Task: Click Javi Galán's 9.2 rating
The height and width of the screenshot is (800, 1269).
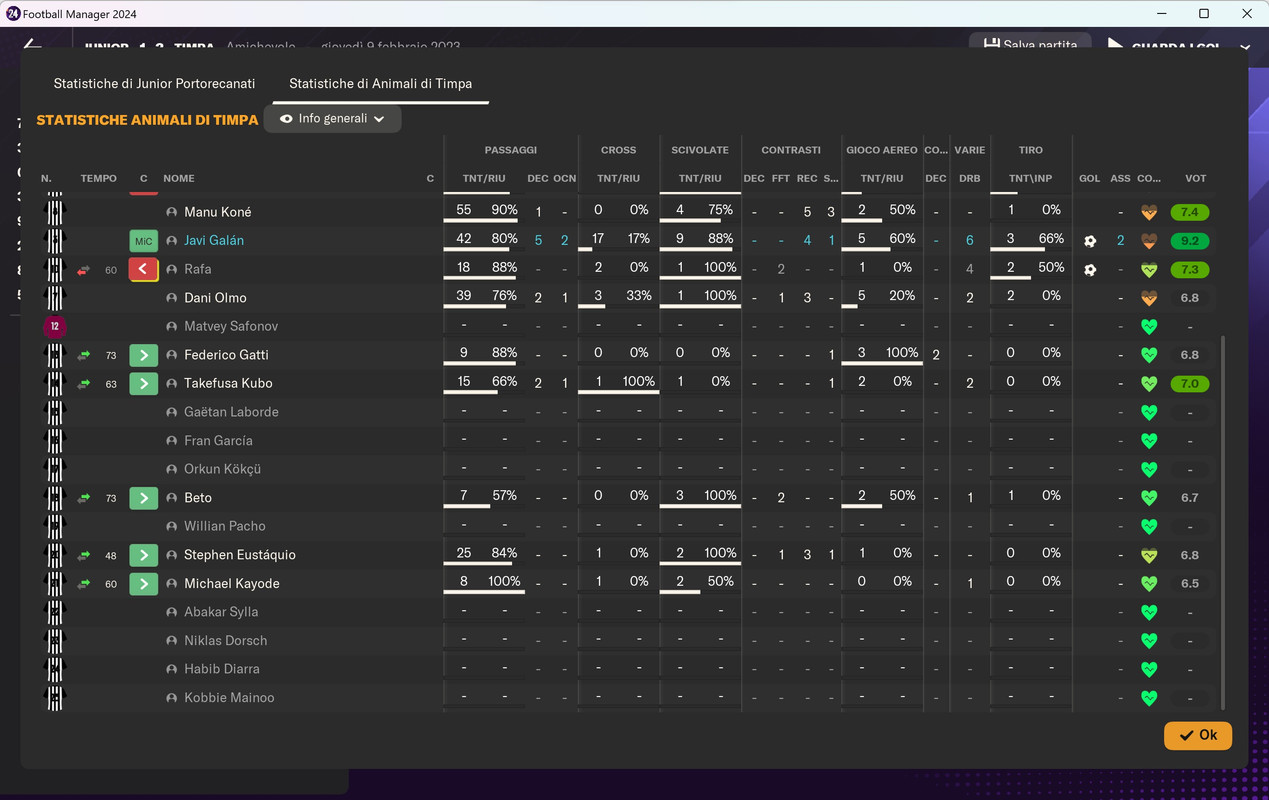Action: click(1190, 241)
